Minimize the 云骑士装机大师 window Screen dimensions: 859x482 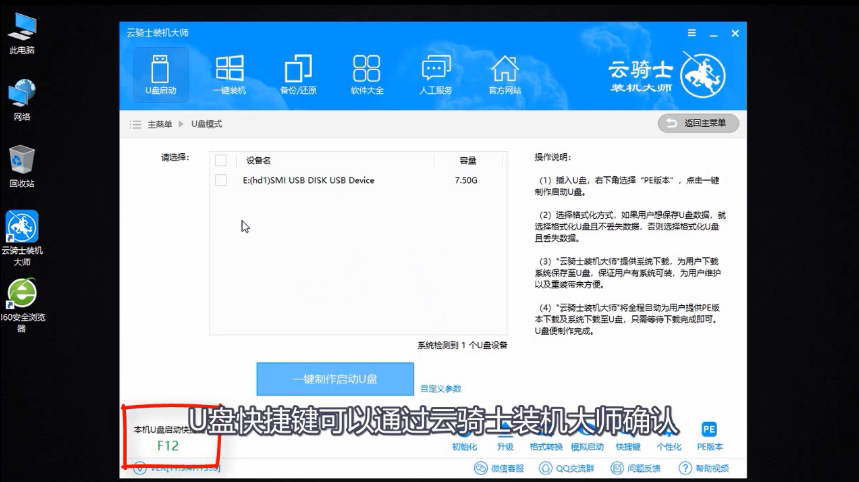click(x=713, y=34)
